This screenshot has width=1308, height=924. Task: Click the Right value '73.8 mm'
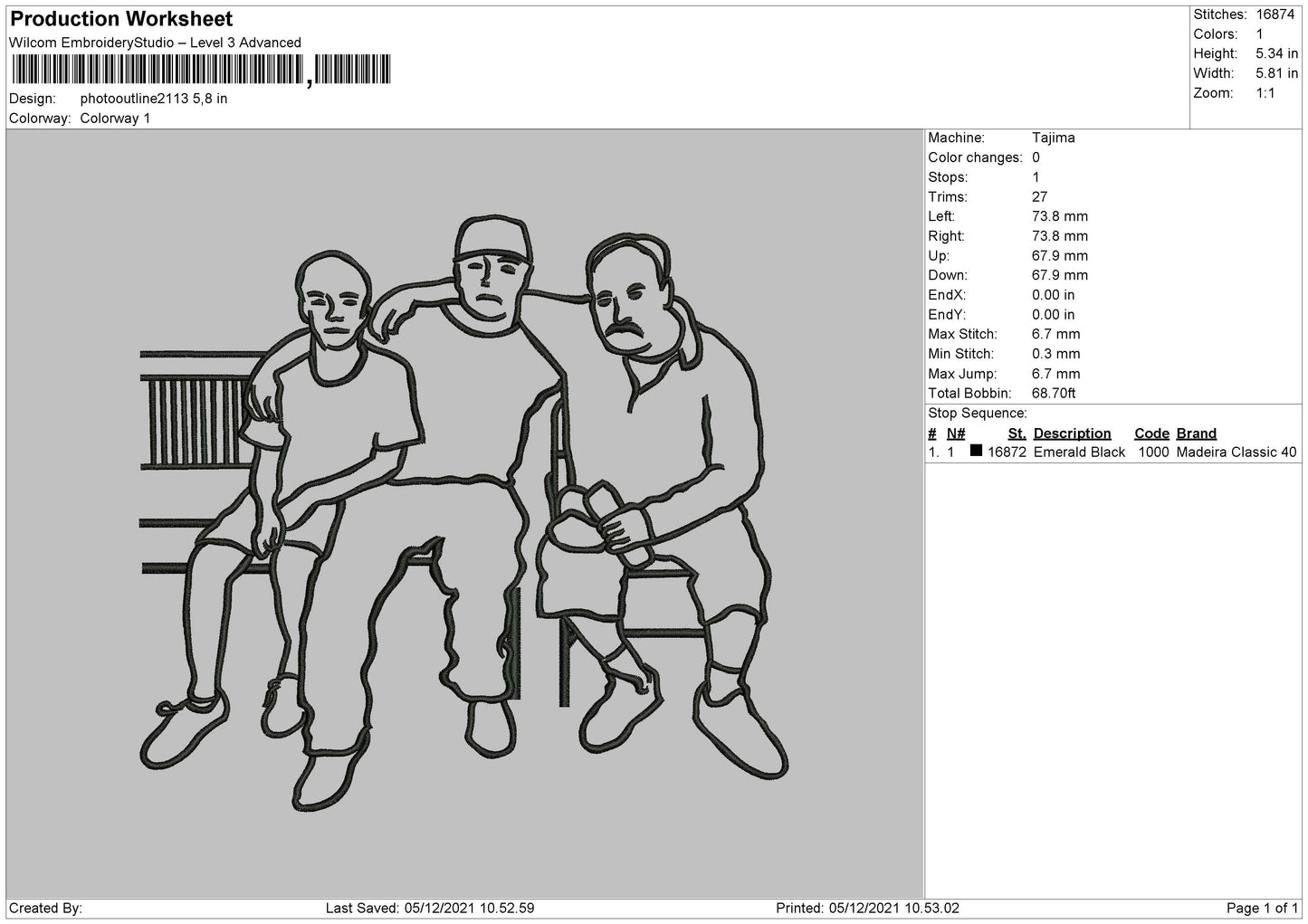click(x=1060, y=236)
